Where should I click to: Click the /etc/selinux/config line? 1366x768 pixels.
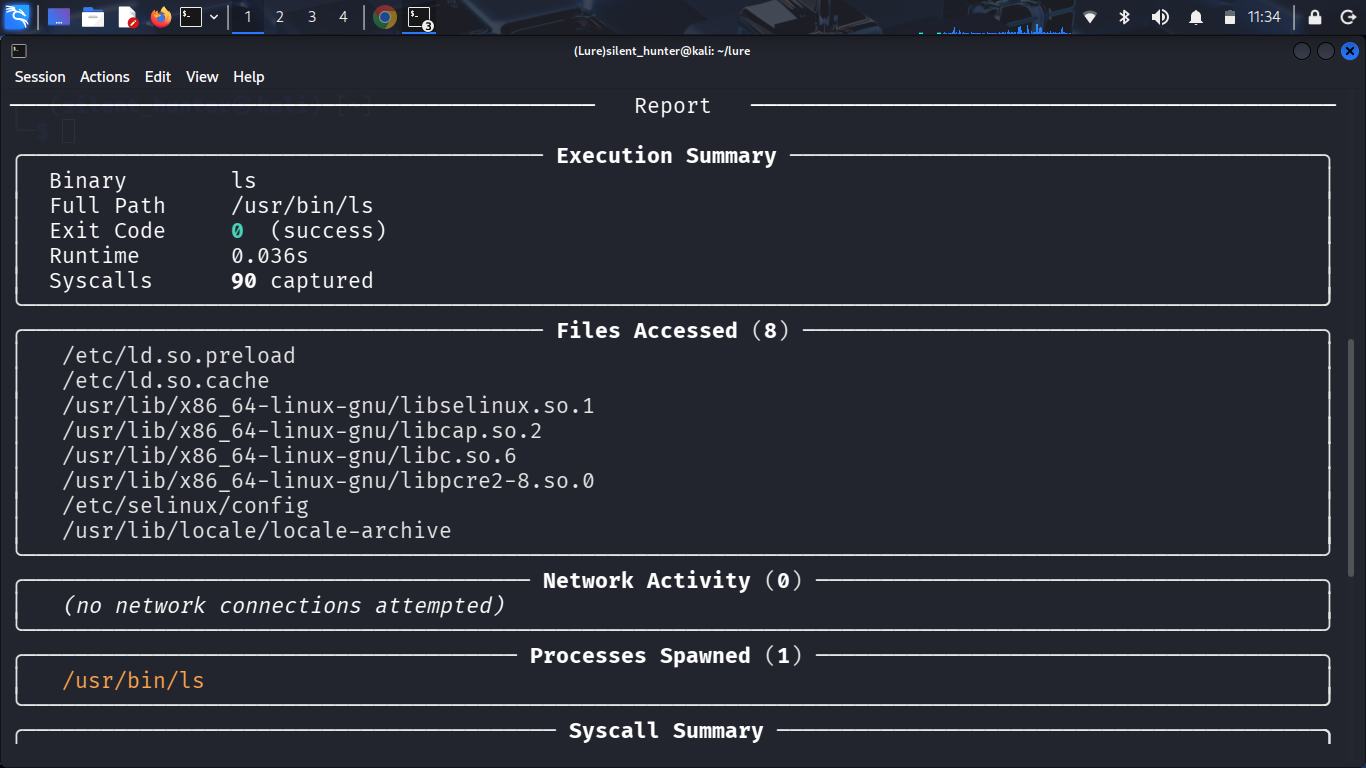[x=185, y=506]
